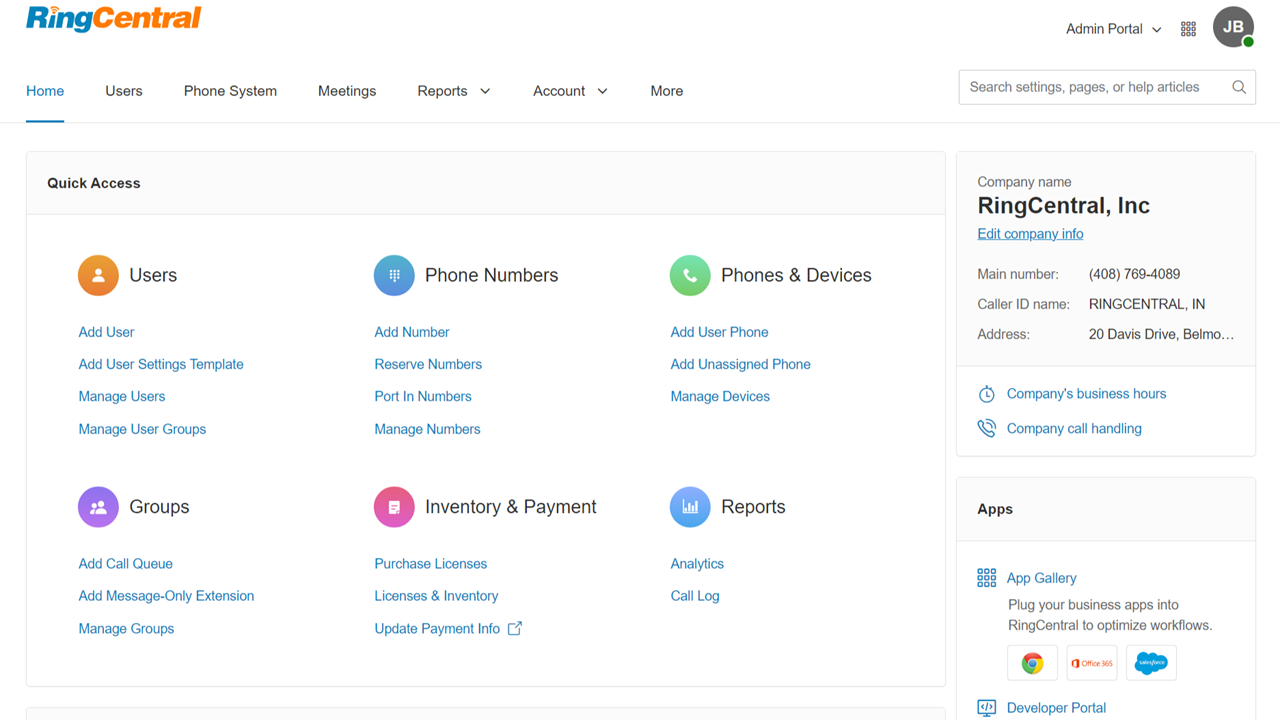Open Company's business hours link

(1086, 394)
